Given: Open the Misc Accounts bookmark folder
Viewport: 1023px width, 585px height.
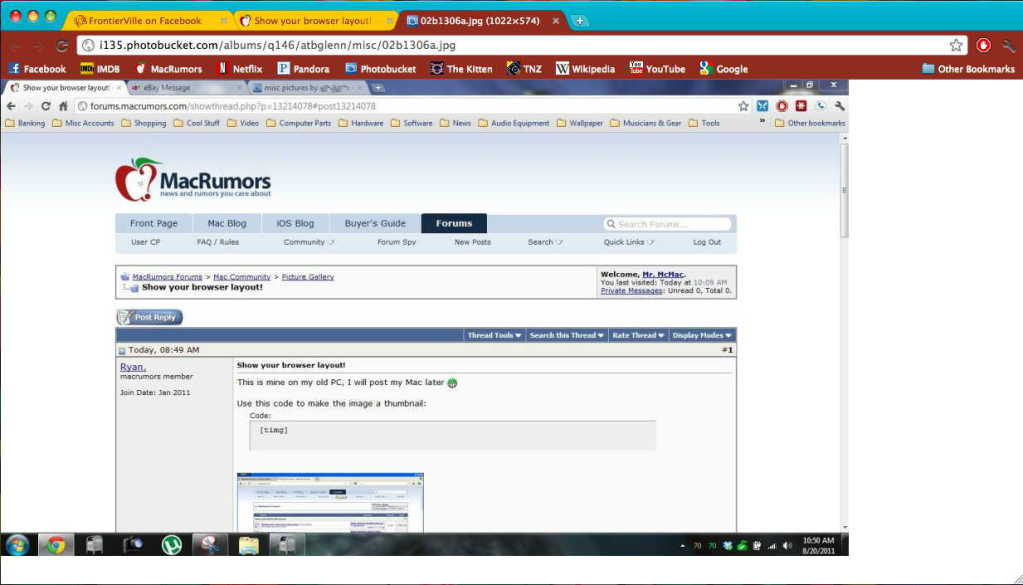Looking at the screenshot, I should coord(84,123).
